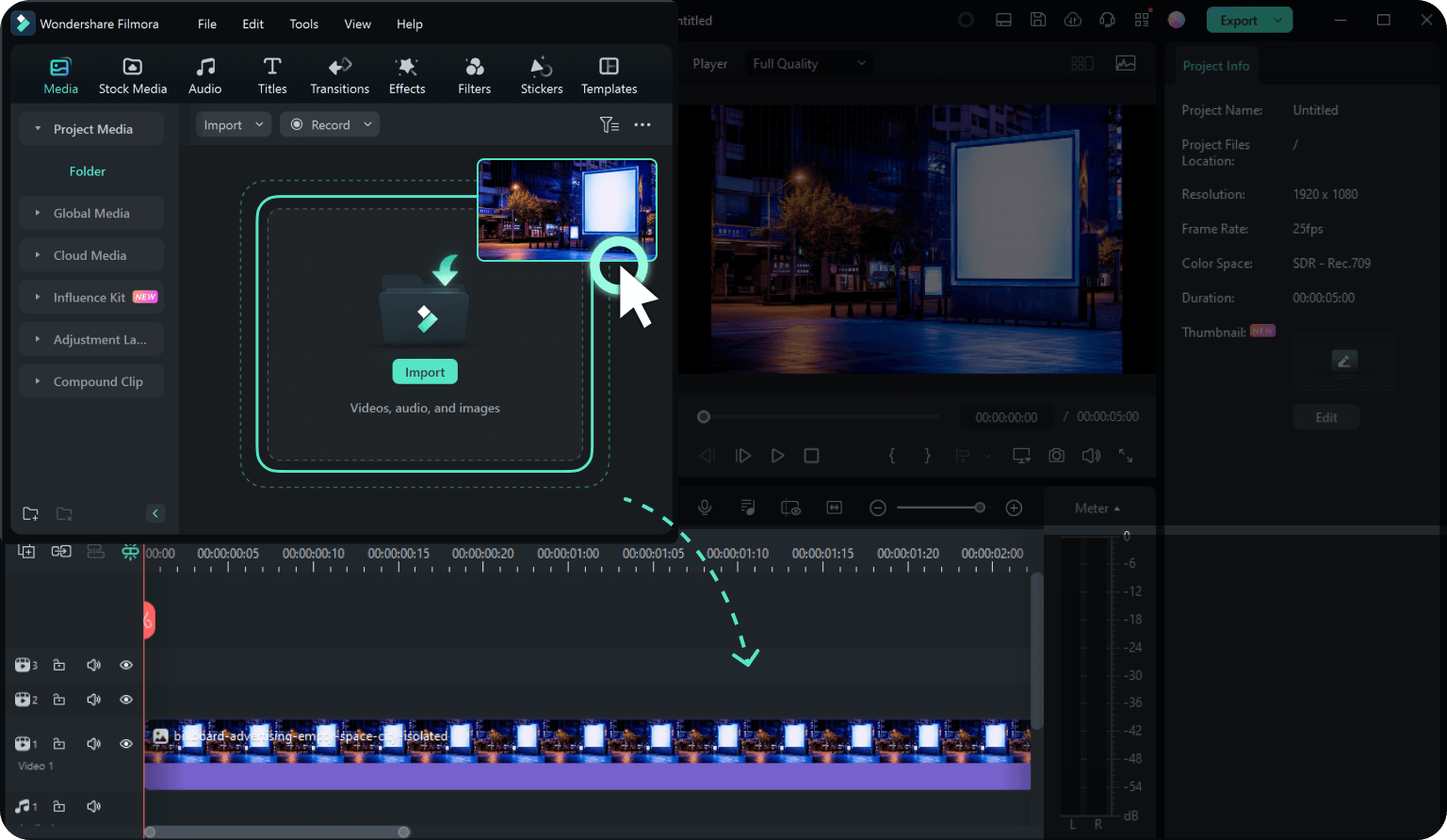
Task: Take a snapshot with the camera icon
Action: [1057, 456]
